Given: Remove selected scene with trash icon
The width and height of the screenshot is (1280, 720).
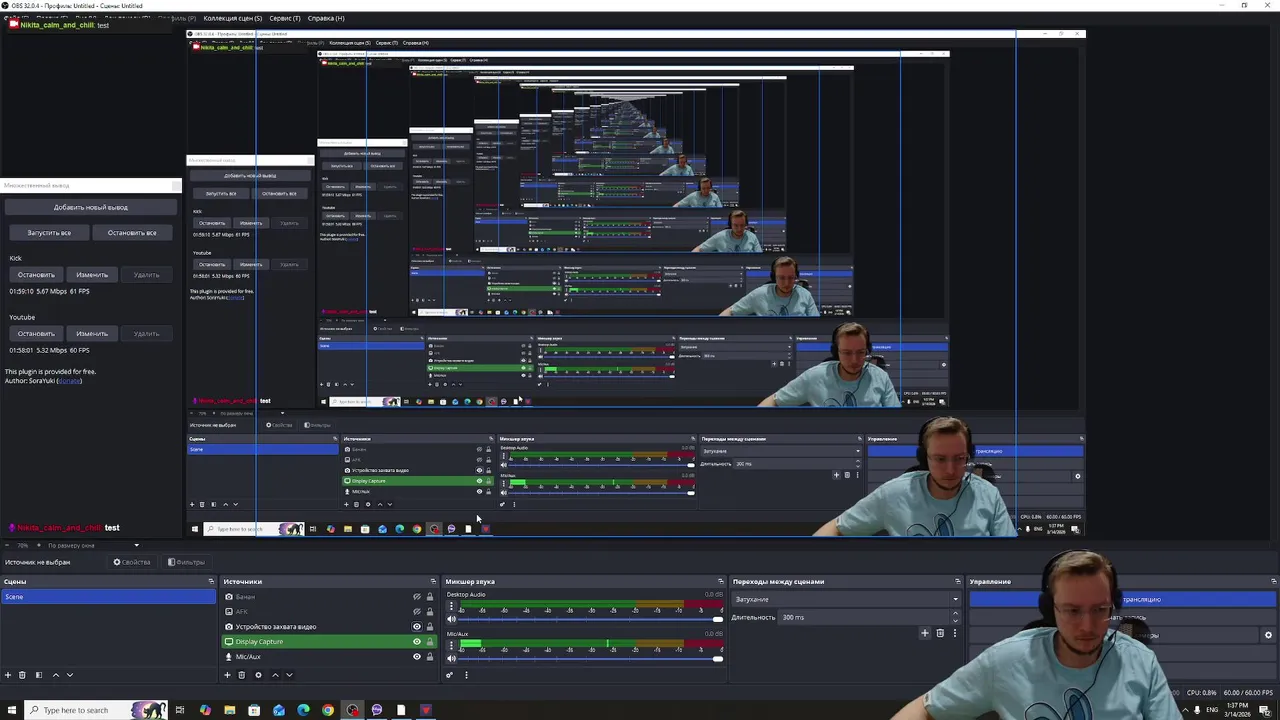Looking at the screenshot, I should click(22, 675).
